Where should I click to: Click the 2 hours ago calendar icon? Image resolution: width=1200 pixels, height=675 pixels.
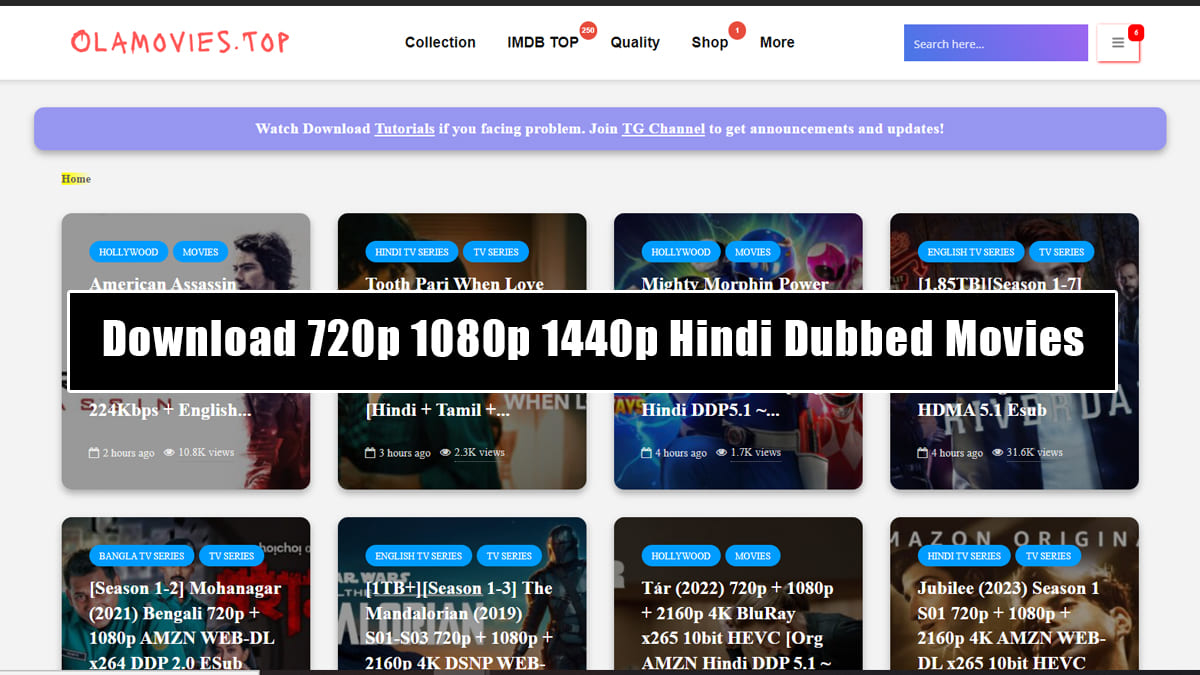tap(94, 453)
